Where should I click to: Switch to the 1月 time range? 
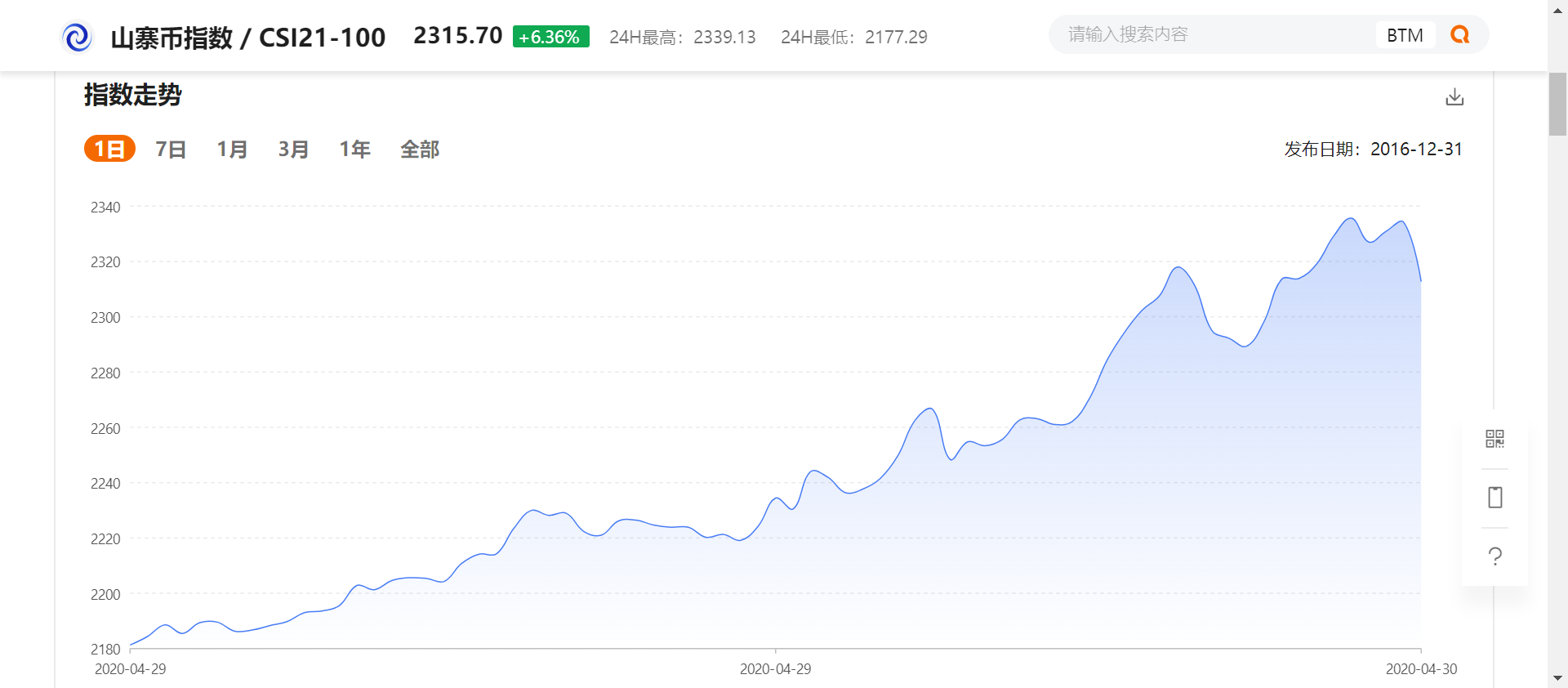coord(233,149)
